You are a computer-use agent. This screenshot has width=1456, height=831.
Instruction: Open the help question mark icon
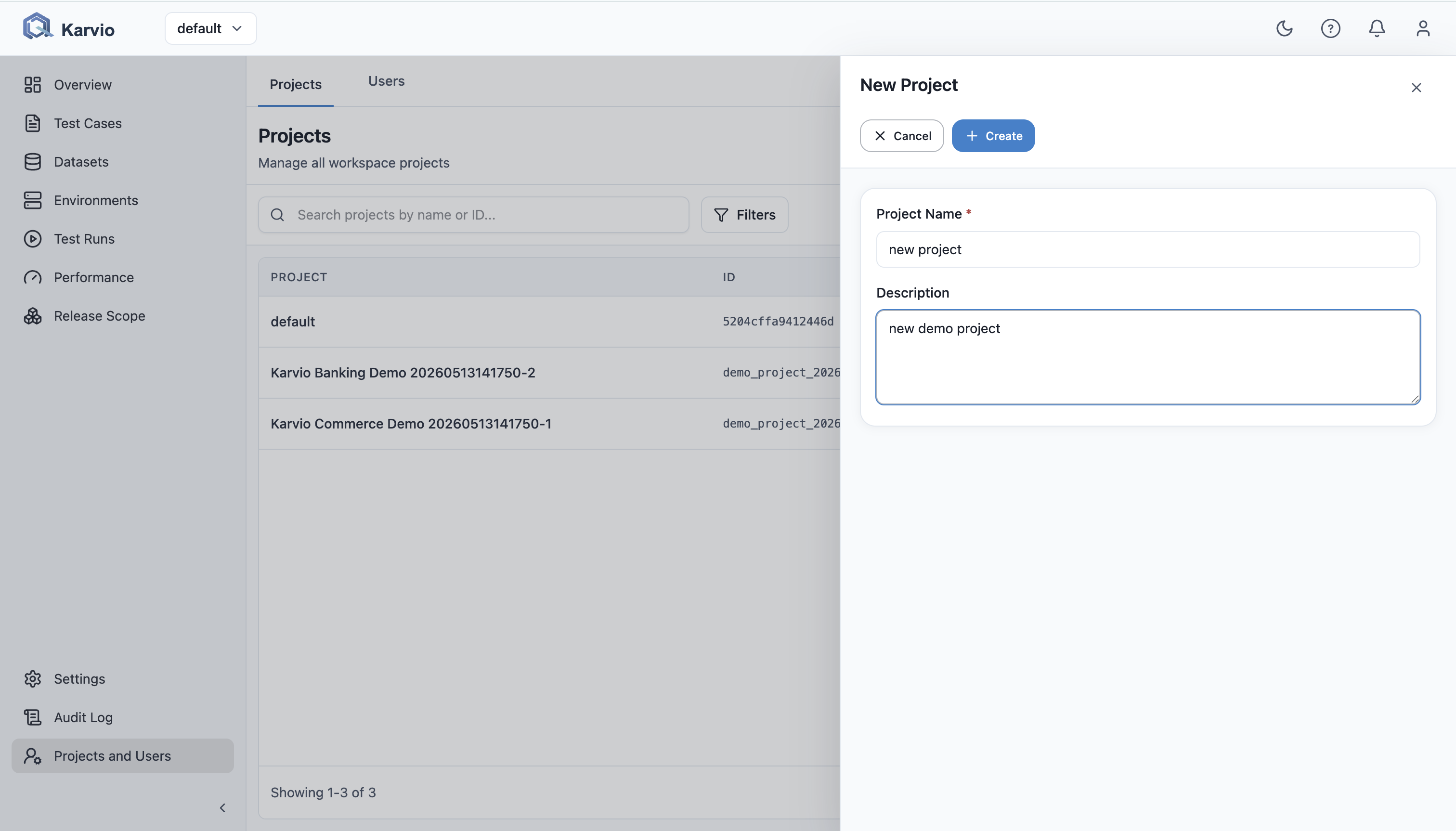(1330, 28)
